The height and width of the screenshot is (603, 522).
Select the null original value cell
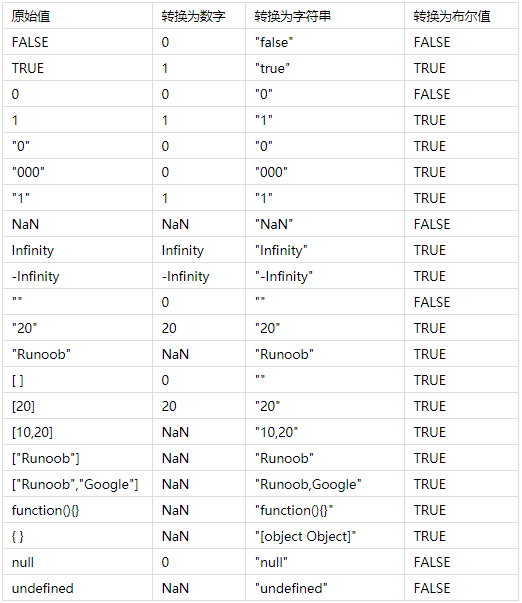point(77,562)
